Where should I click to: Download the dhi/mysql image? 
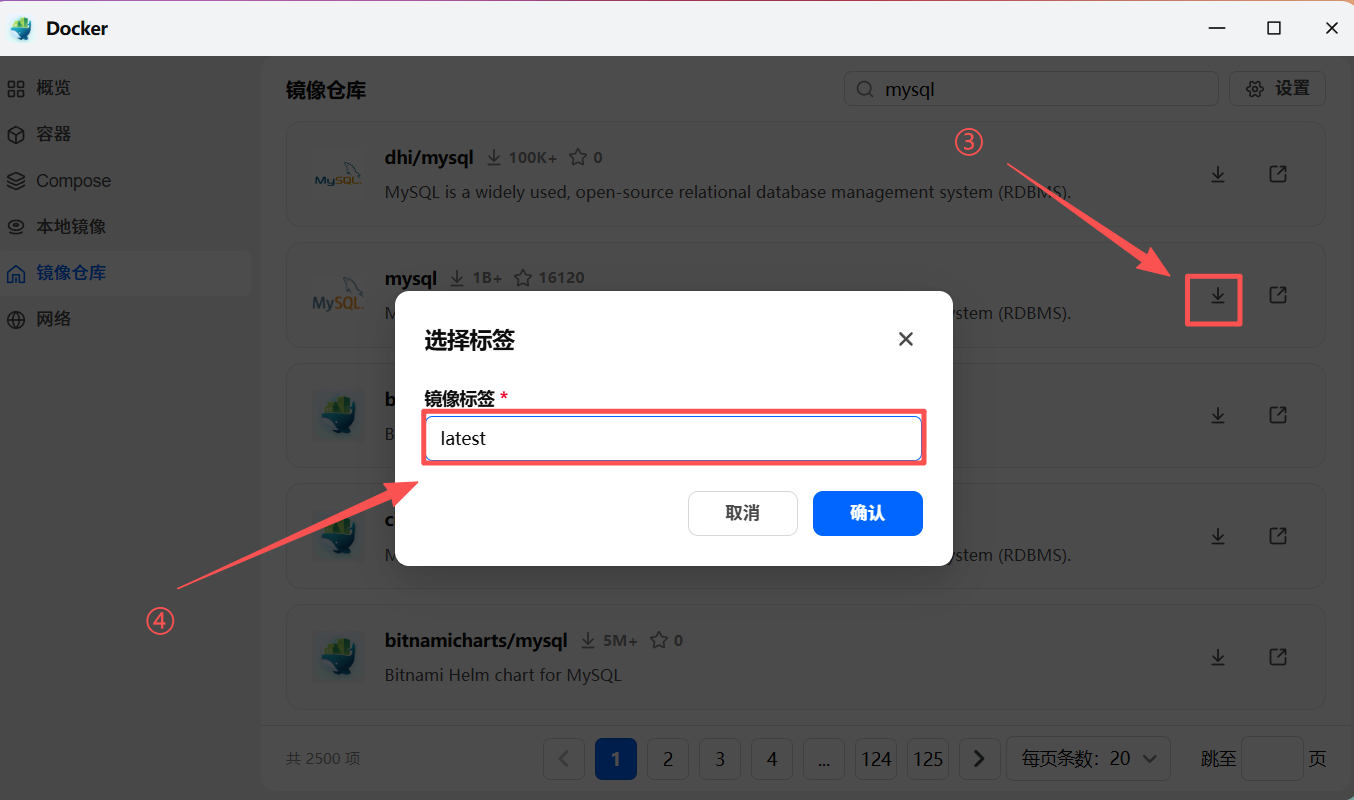pyautogui.click(x=1218, y=174)
